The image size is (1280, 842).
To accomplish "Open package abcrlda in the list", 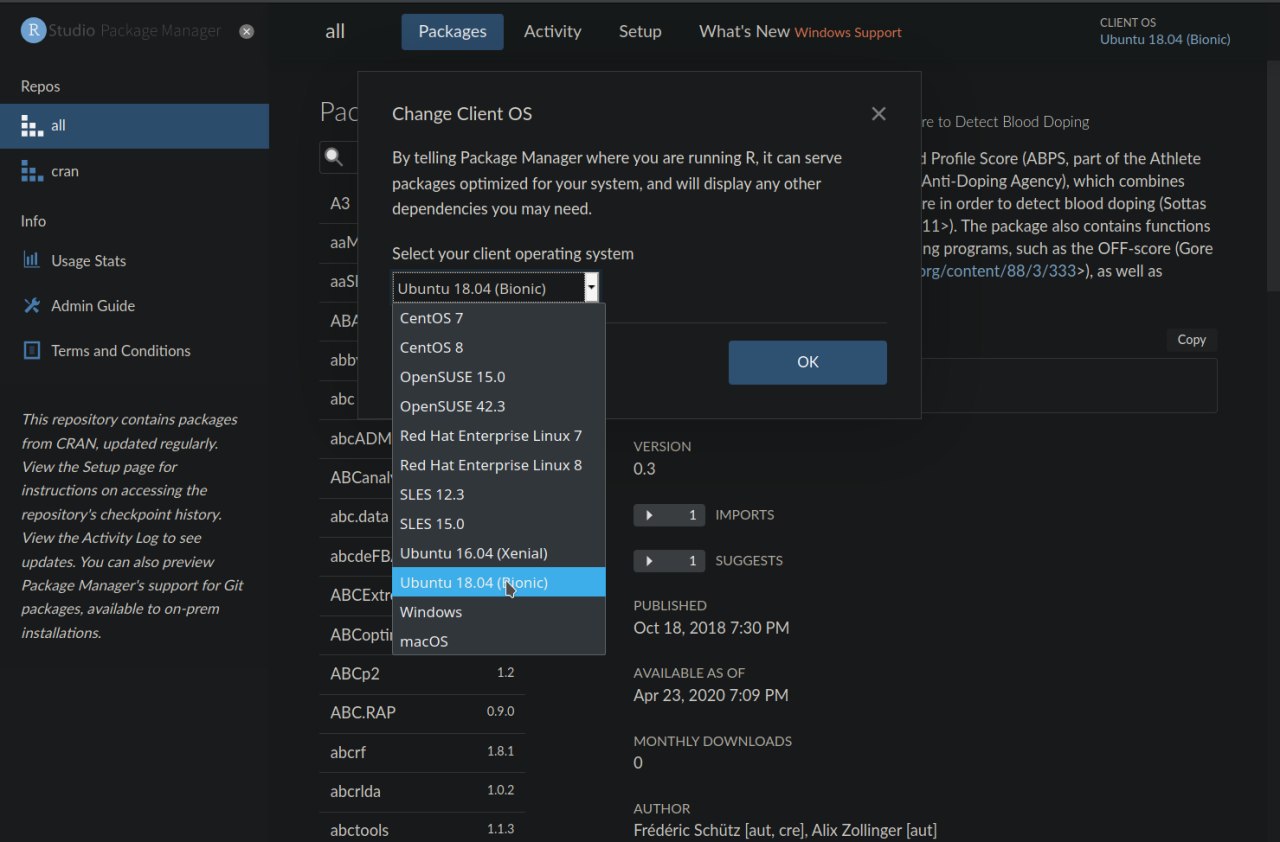I will (x=422, y=790).
